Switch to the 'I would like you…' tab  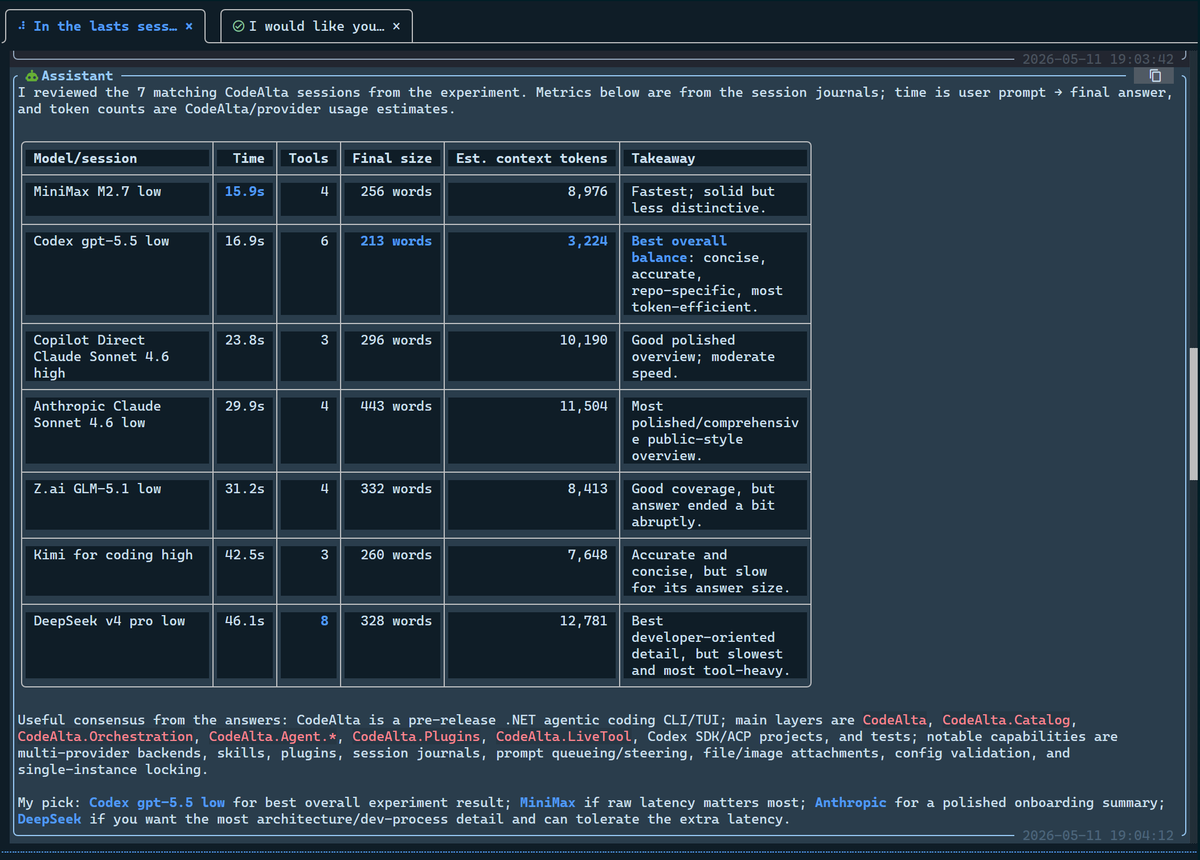[x=316, y=26]
